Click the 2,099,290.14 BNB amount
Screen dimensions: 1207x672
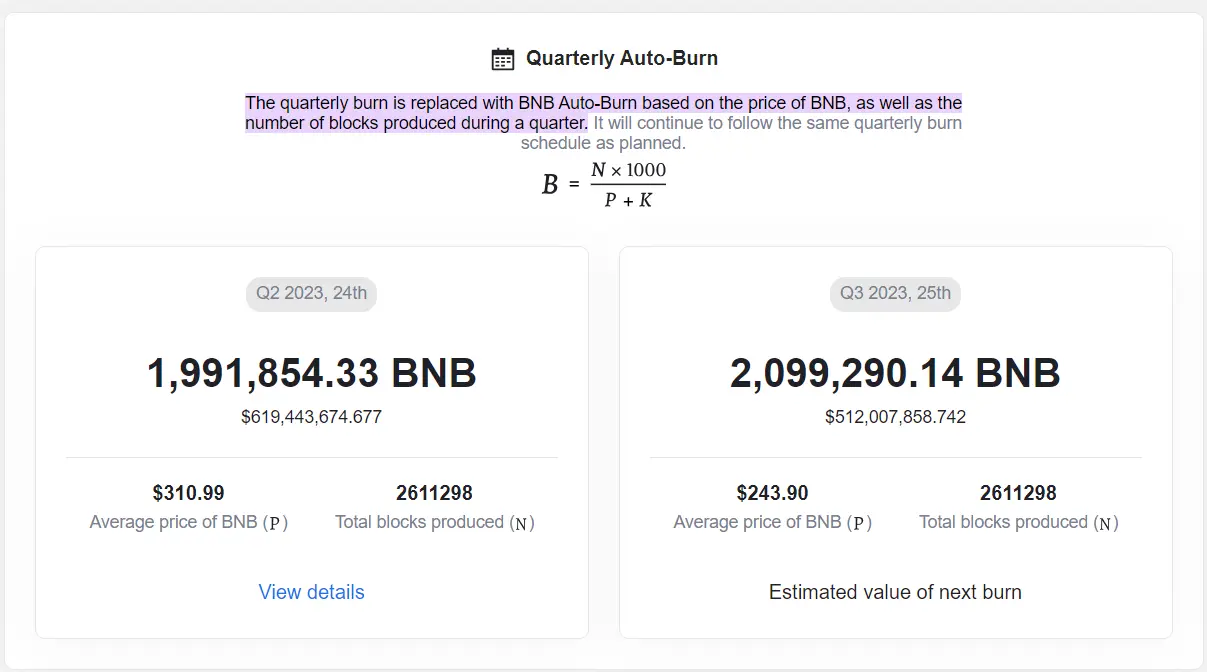point(895,374)
